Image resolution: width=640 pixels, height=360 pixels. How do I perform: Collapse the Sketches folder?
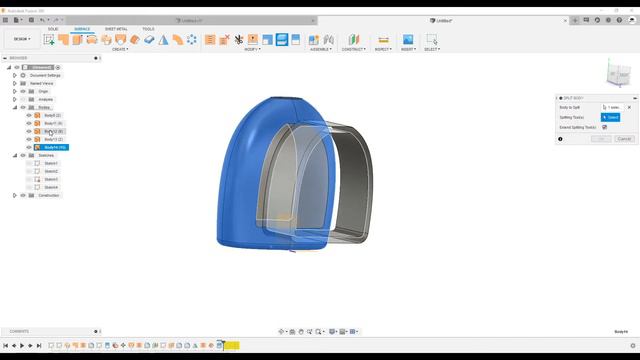[15, 156]
